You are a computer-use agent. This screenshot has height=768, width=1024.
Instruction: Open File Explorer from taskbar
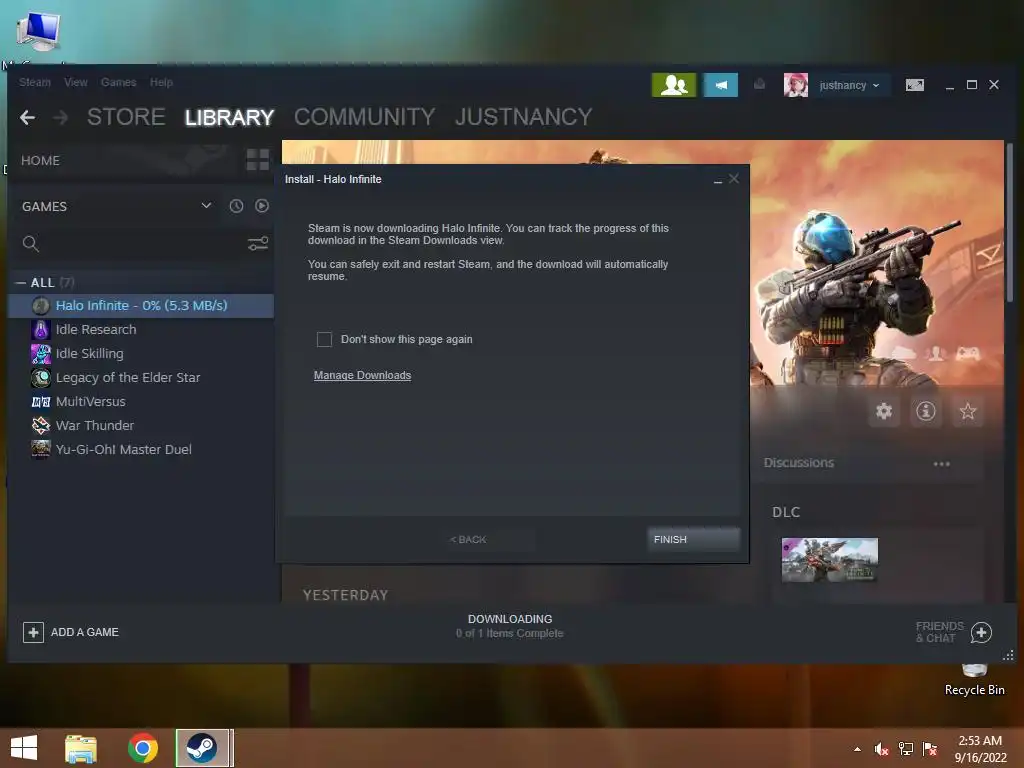[81, 748]
